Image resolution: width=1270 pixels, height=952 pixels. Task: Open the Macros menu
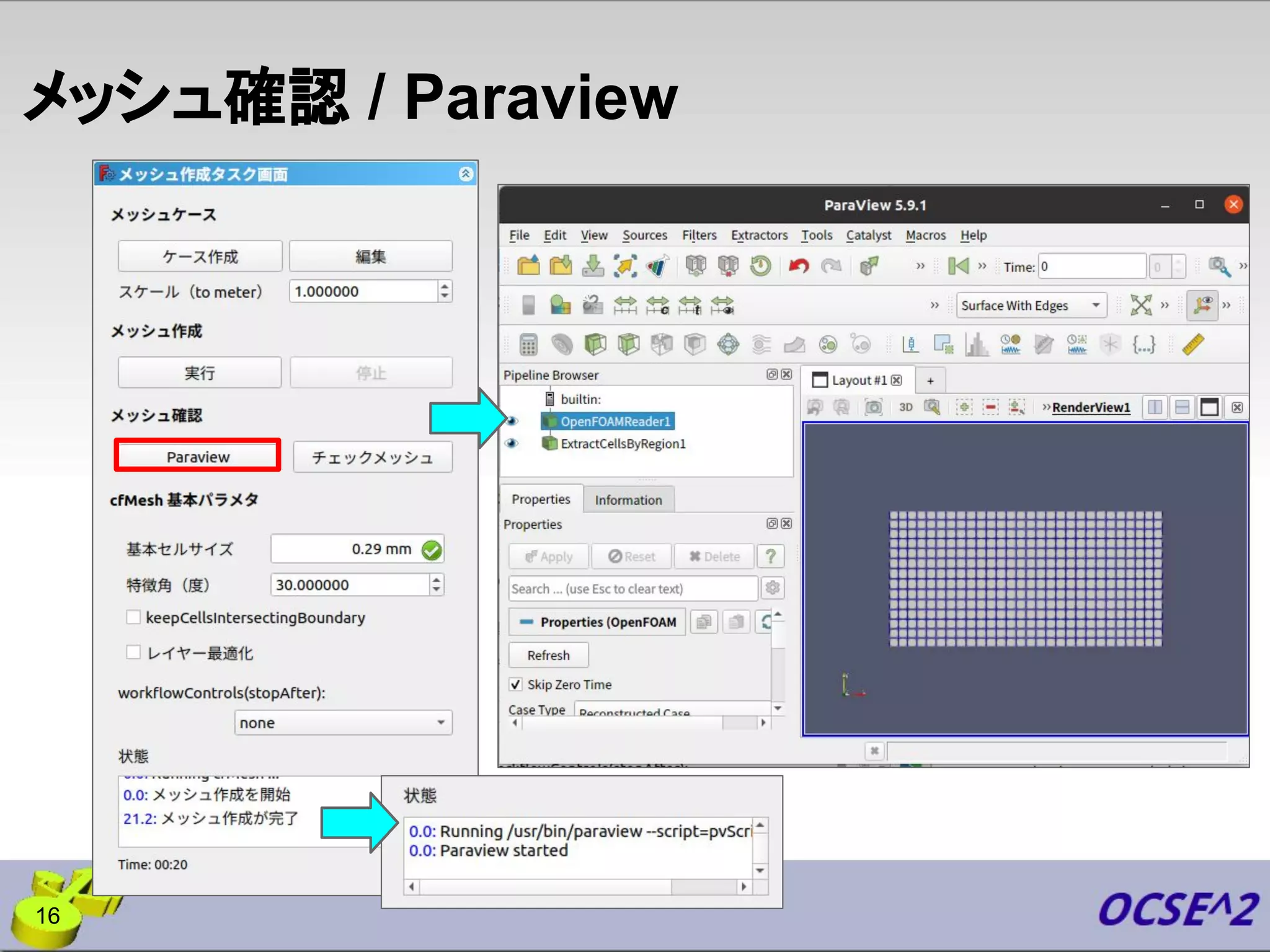point(925,235)
